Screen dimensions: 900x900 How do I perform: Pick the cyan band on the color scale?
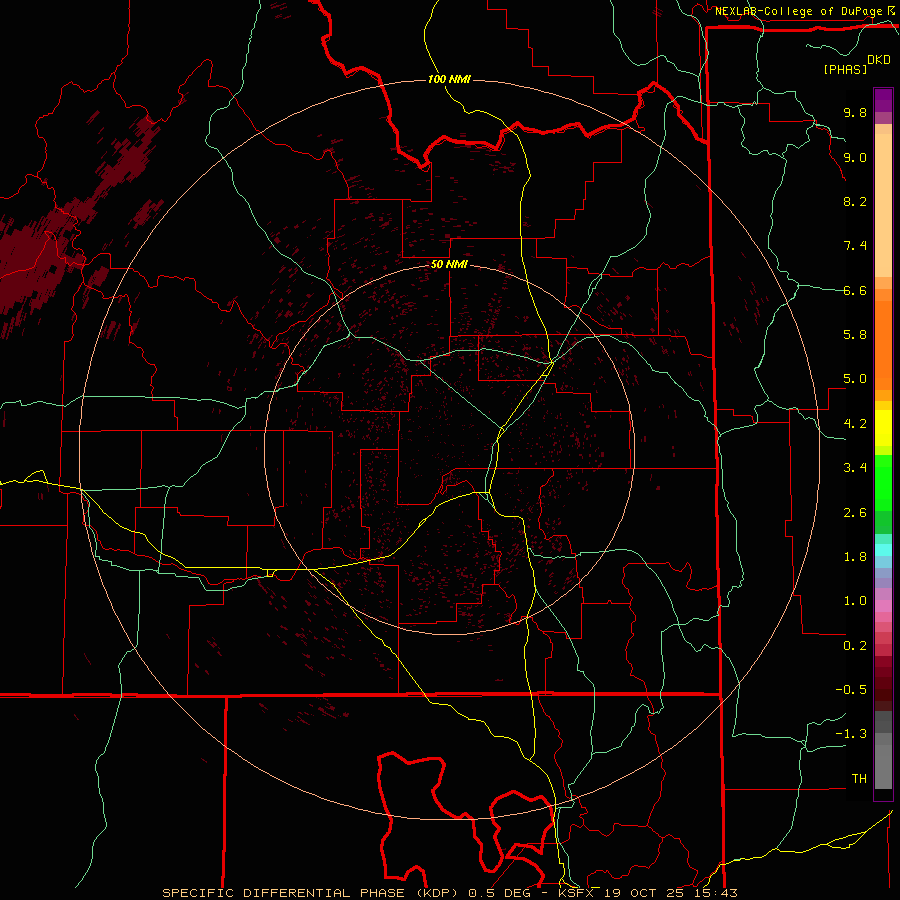click(x=883, y=550)
